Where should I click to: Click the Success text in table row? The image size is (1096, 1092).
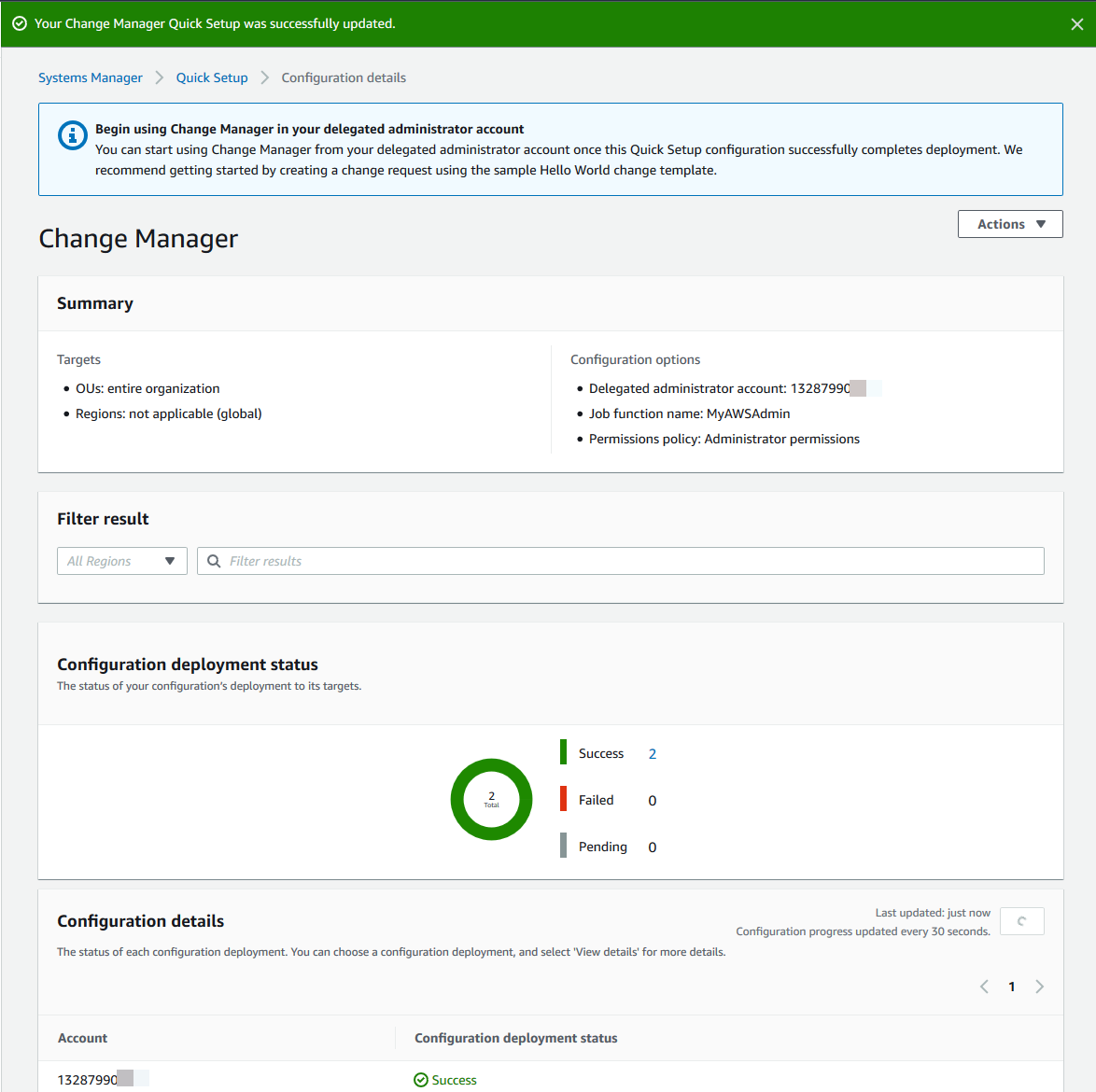point(455,1080)
